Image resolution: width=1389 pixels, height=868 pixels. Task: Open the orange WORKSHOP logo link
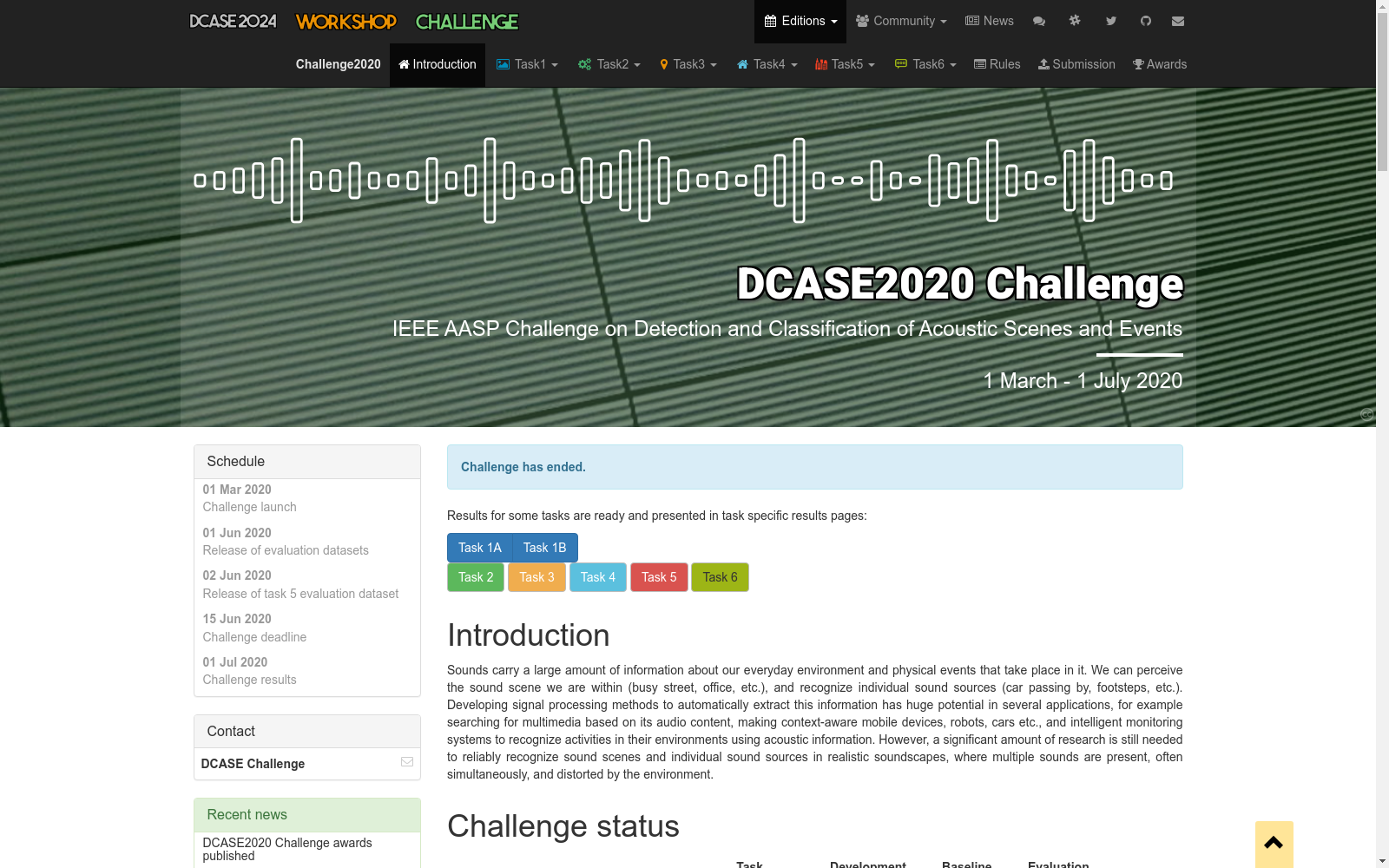(346, 22)
